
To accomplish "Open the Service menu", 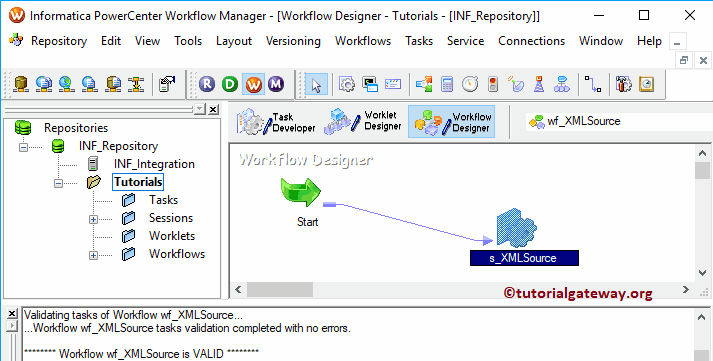I will tap(465, 41).
